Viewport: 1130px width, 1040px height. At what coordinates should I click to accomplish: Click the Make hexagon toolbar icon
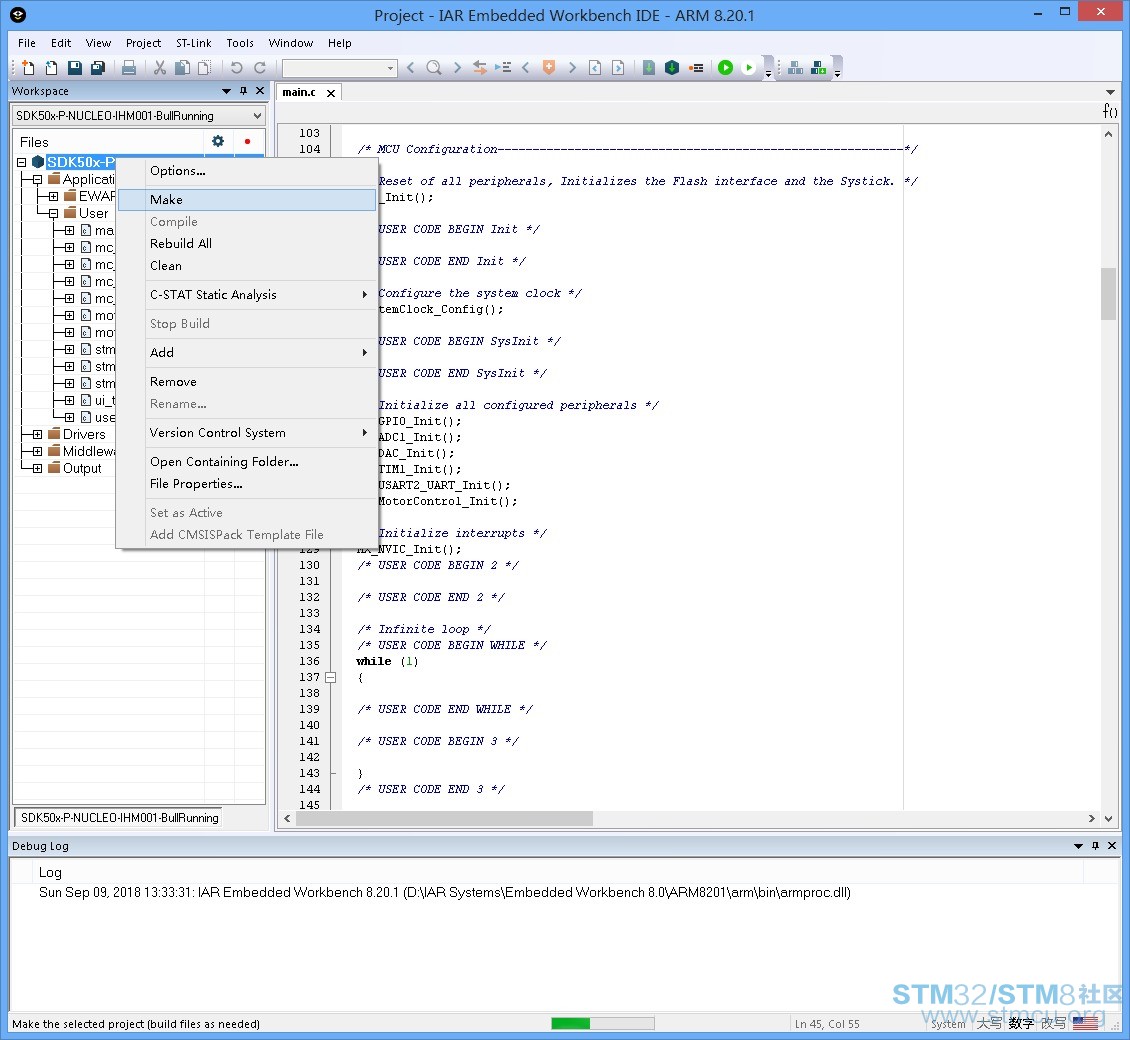(672, 68)
